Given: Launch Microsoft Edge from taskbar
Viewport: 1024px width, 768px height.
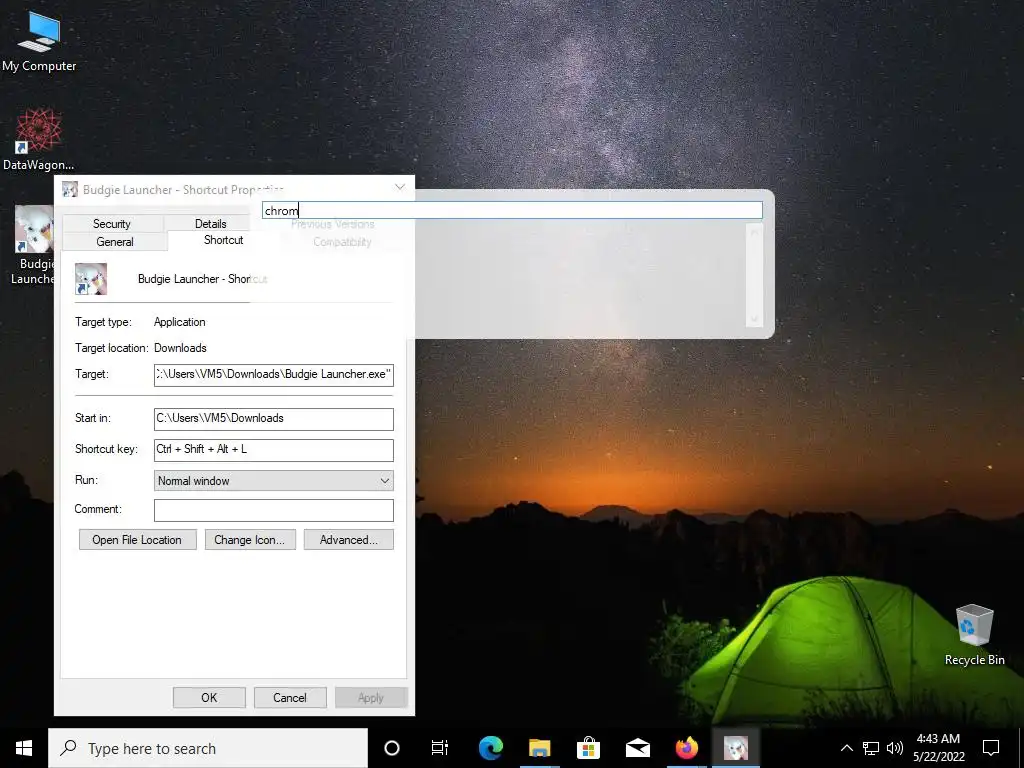Looking at the screenshot, I should point(490,748).
